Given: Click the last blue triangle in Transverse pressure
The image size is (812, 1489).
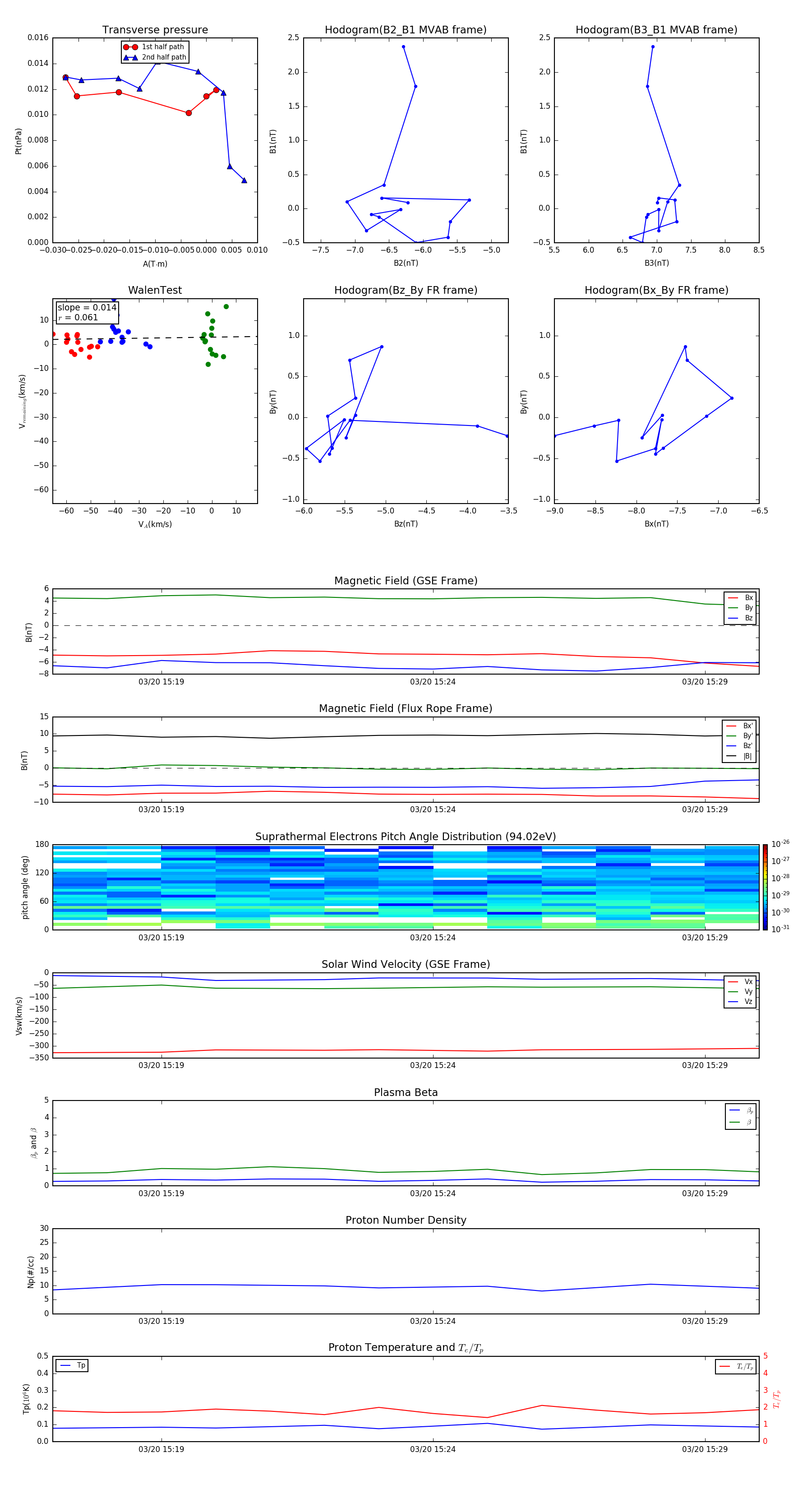Looking at the screenshot, I should click(x=244, y=180).
